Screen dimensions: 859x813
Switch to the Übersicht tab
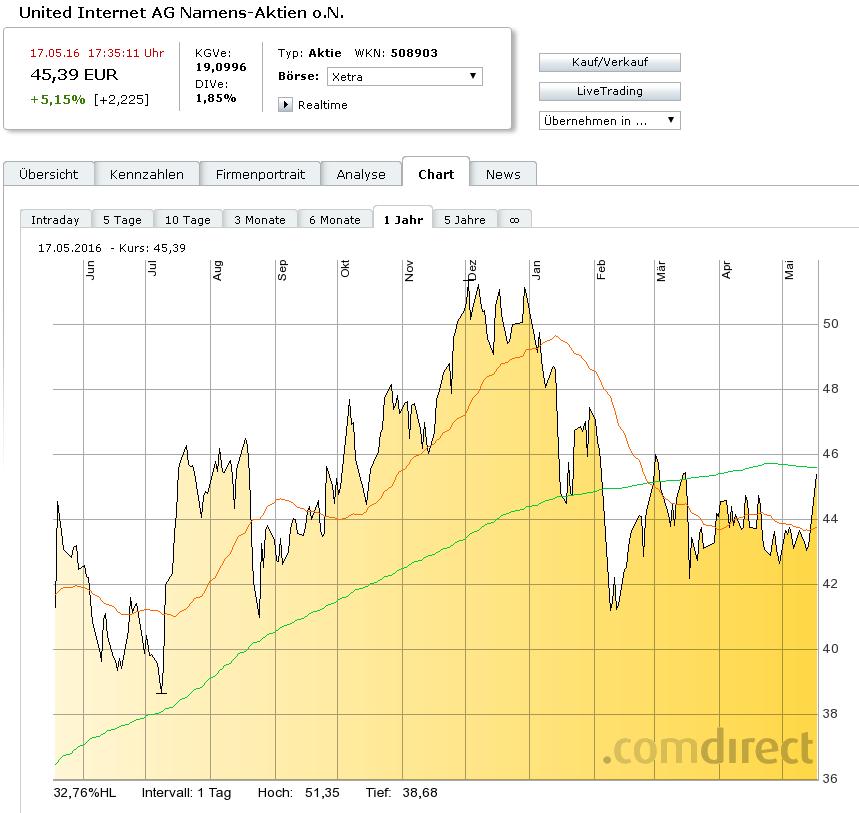point(49,174)
